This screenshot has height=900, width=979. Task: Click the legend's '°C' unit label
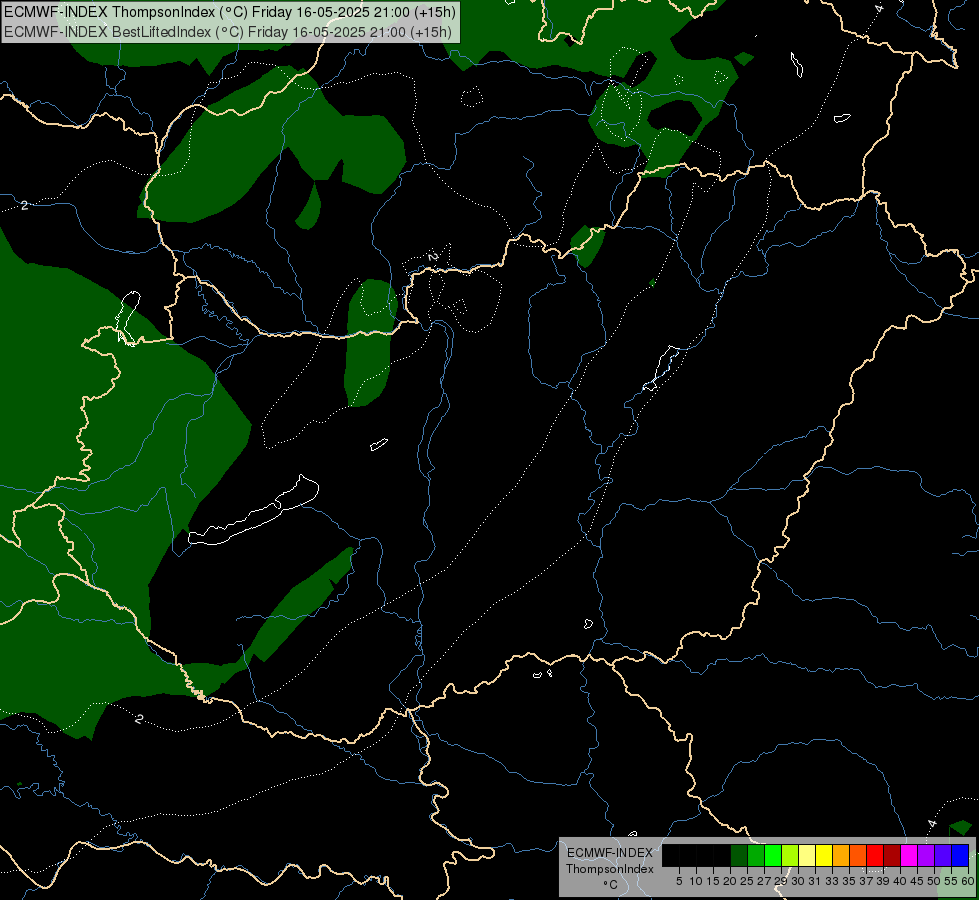click(611, 885)
